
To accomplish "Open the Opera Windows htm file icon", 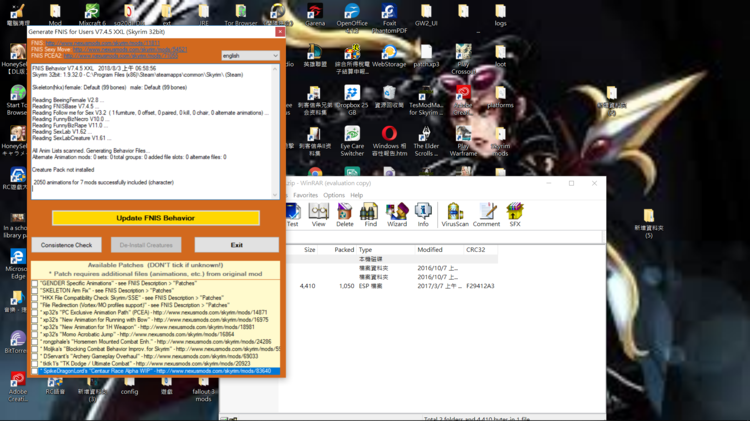I will pyautogui.click(x=389, y=141).
